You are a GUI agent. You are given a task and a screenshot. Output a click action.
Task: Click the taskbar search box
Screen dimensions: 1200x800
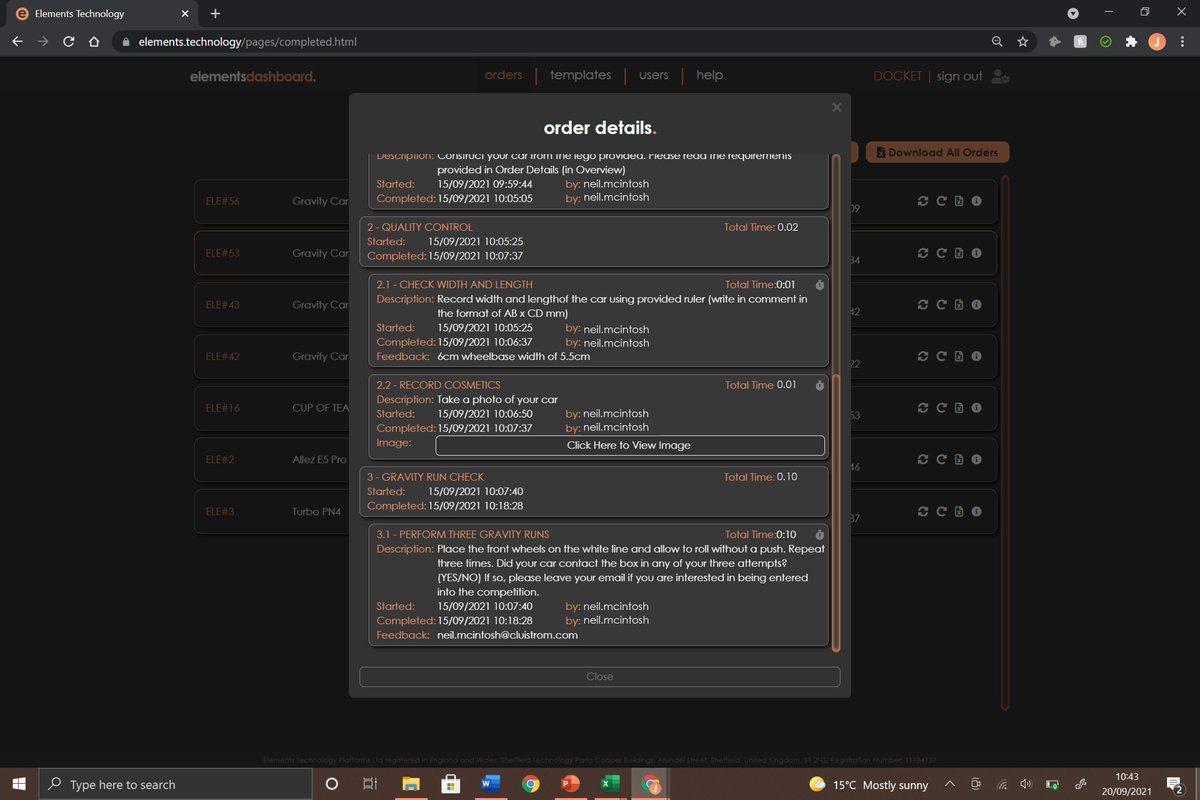pyautogui.click(x=175, y=785)
